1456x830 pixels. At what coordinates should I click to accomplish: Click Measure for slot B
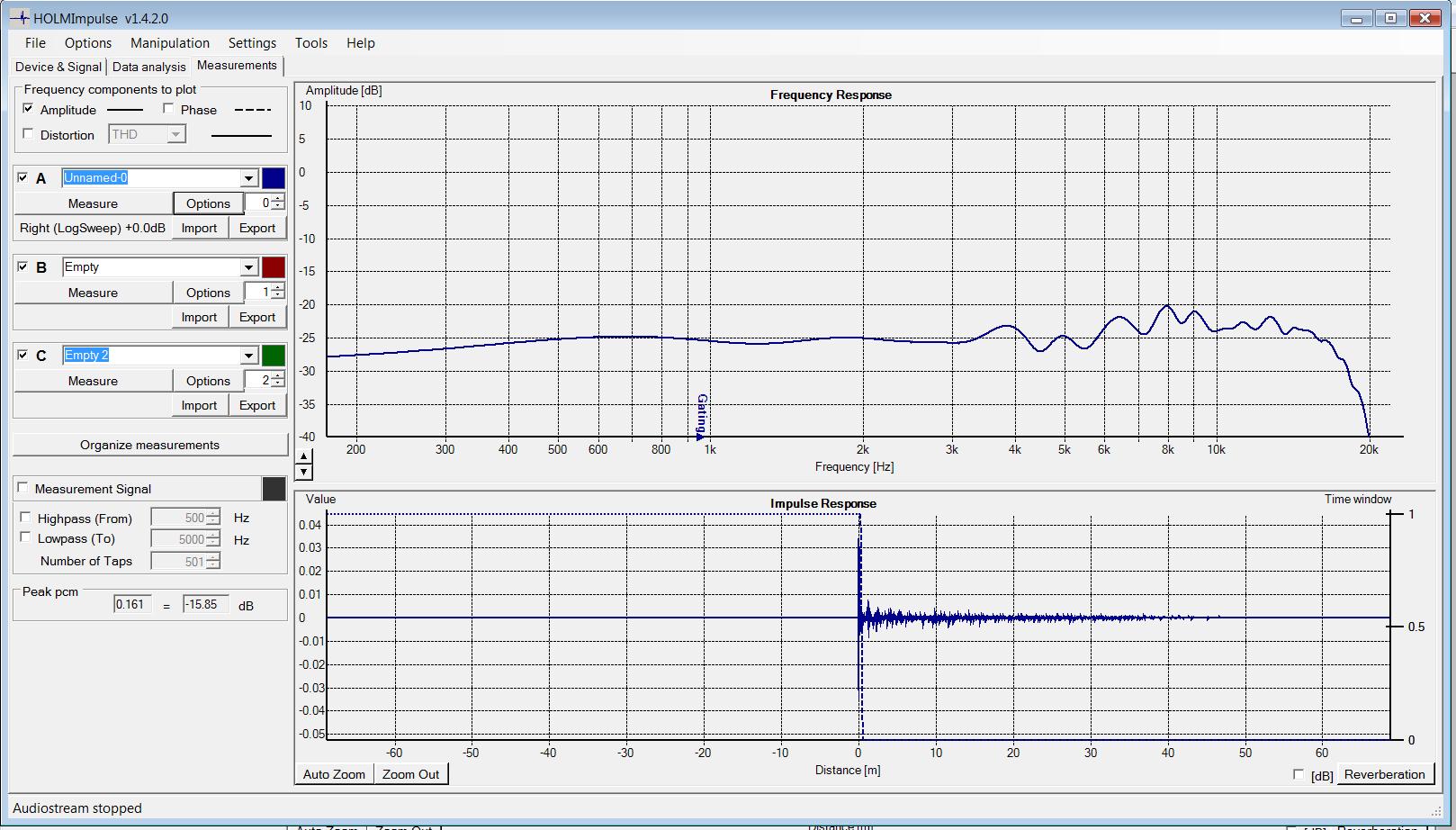[x=93, y=293]
